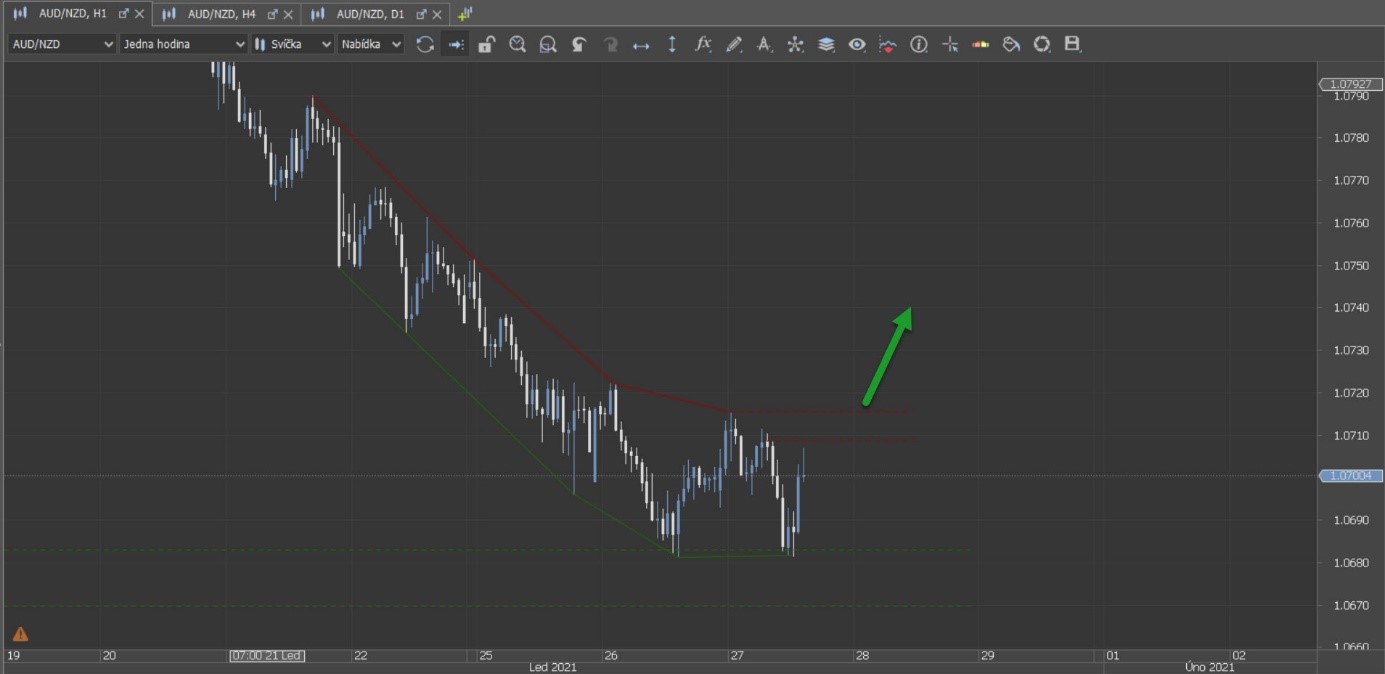Click the horizontal double-arrow scale icon

[x=641, y=44]
